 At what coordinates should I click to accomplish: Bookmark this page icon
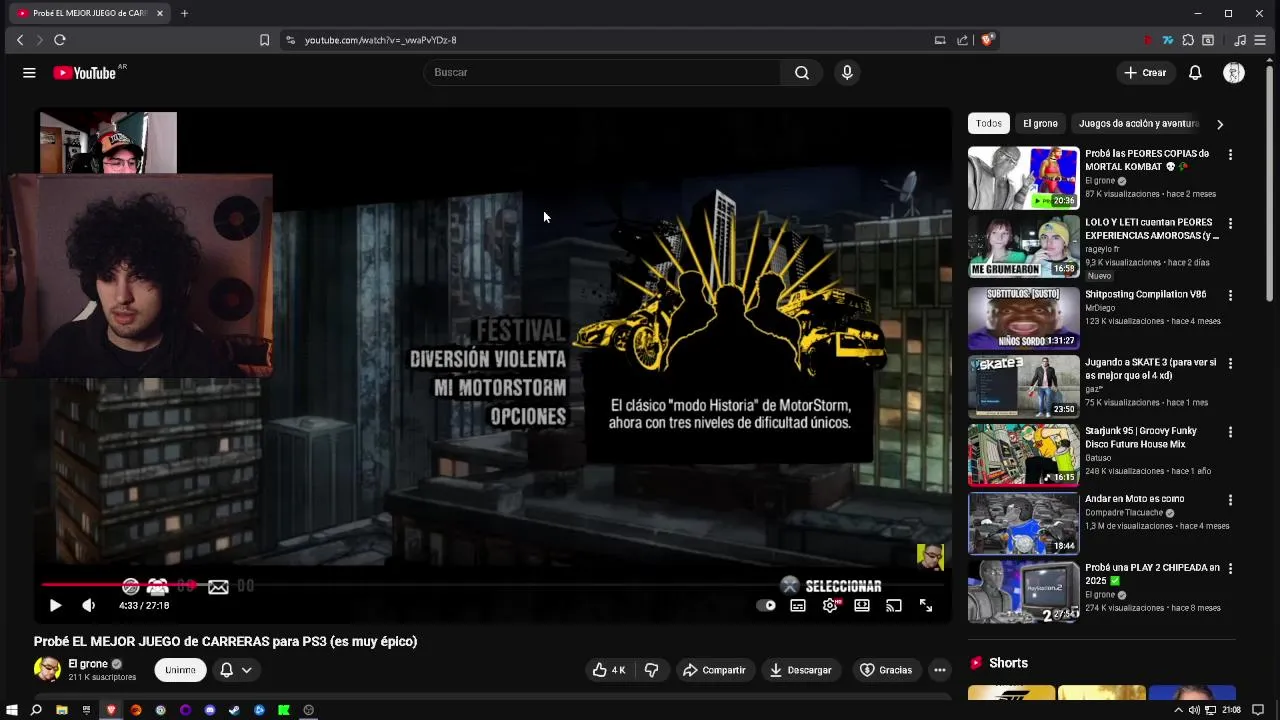[x=264, y=40]
